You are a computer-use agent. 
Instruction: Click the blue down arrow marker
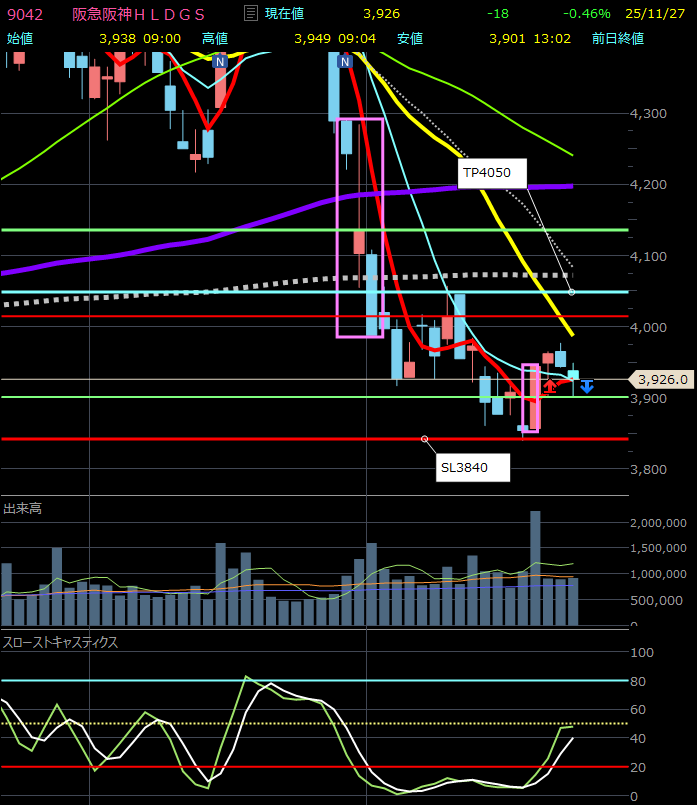pyautogui.click(x=587, y=386)
